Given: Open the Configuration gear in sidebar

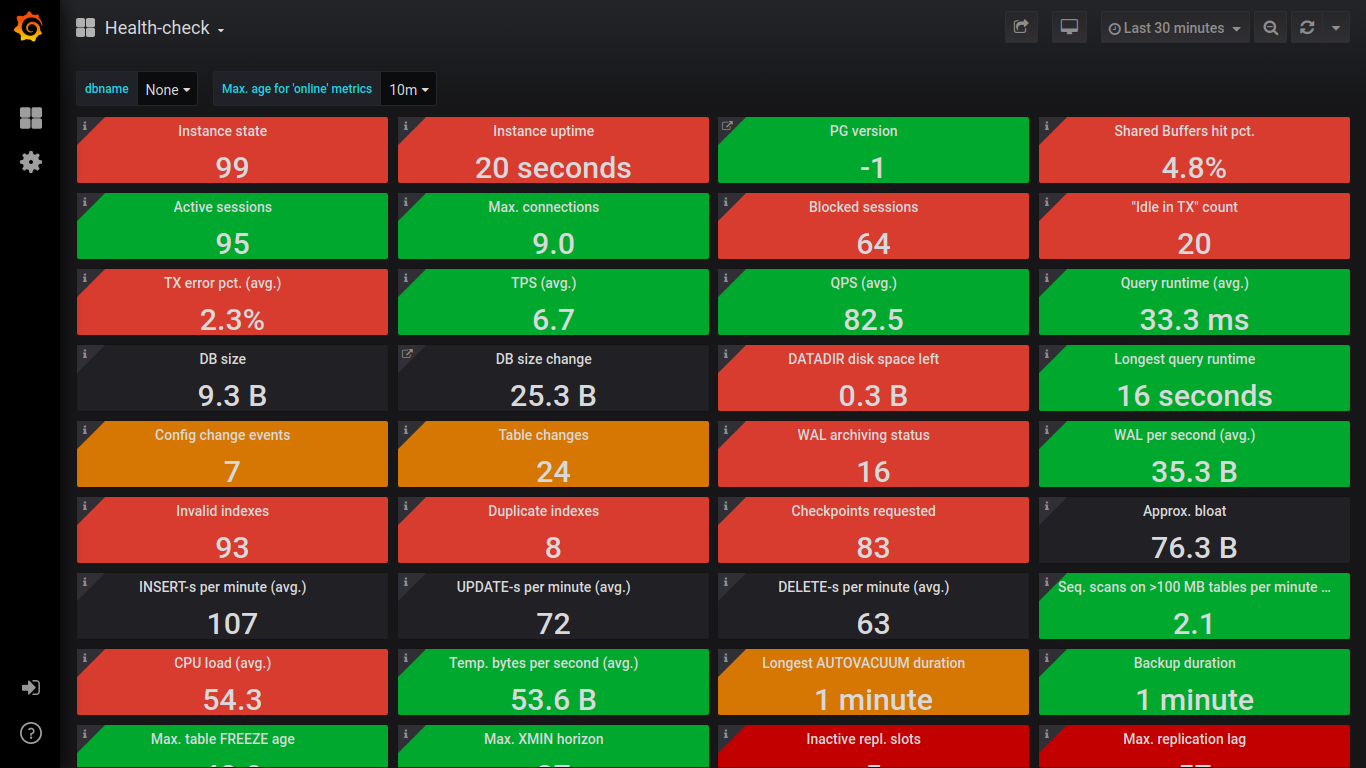Looking at the screenshot, I should tap(31, 162).
